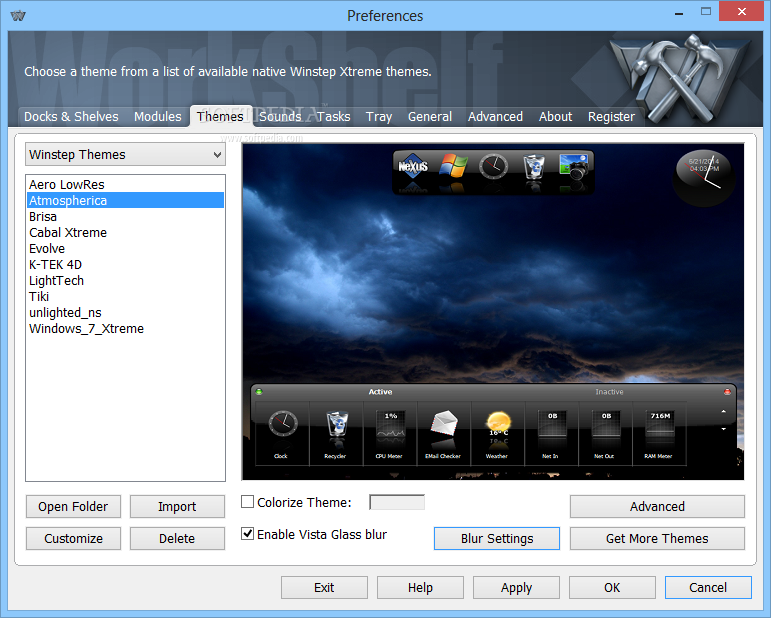Switch to the Tray tab

point(379,117)
